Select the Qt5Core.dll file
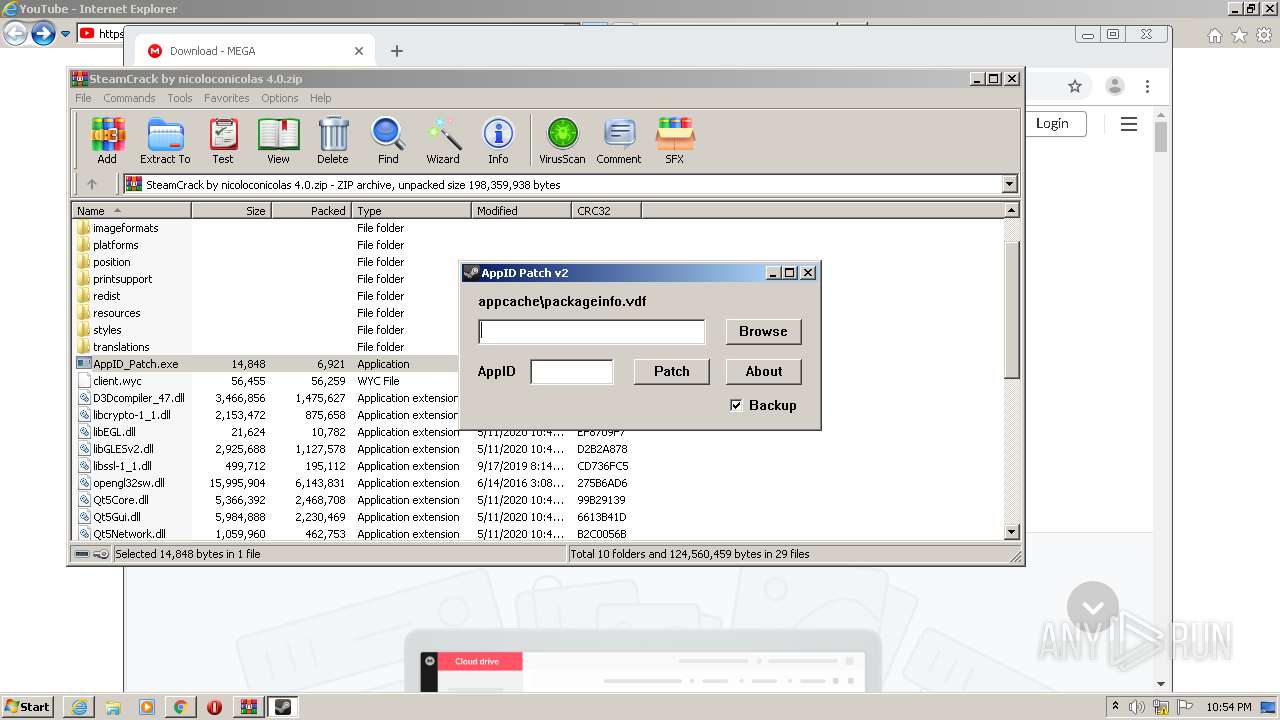The image size is (1280, 720). [121, 500]
